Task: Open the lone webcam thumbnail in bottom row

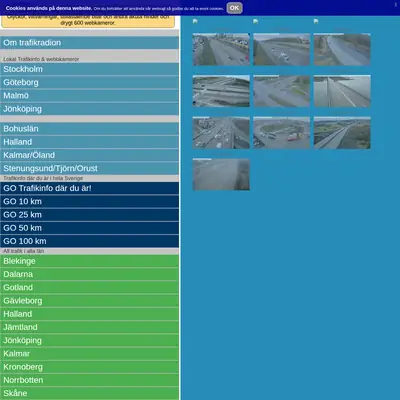Action: [221, 174]
